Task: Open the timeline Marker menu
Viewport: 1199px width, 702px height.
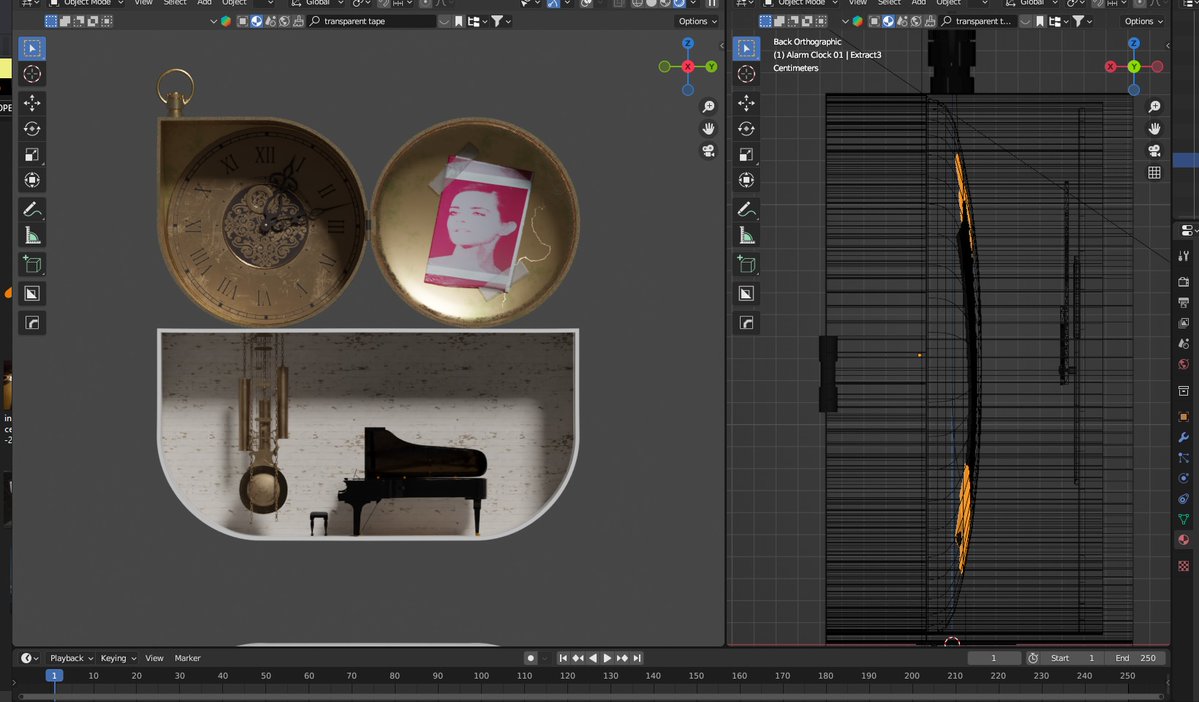Action: coord(187,658)
